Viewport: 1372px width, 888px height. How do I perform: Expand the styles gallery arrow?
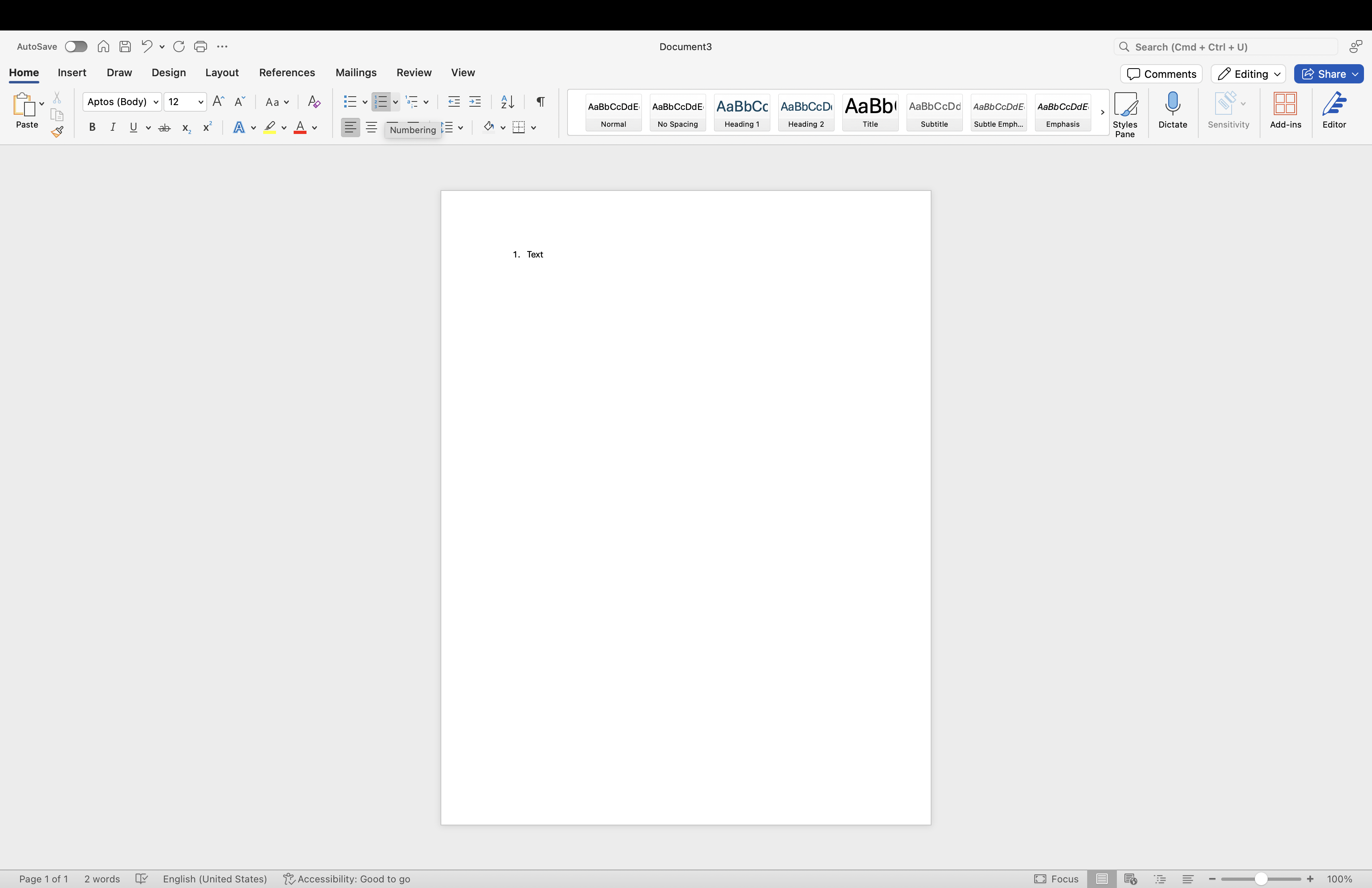1102,112
